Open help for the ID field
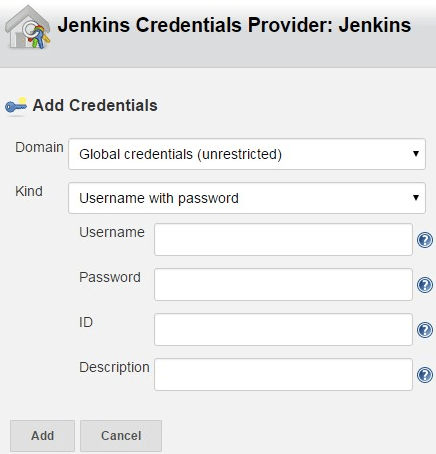Viewport: 436px width, 454px height. (x=425, y=330)
